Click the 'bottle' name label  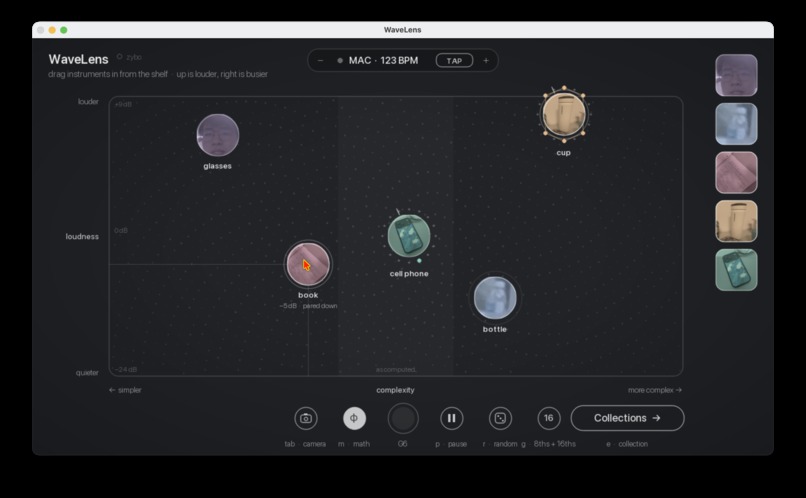click(x=495, y=329)
